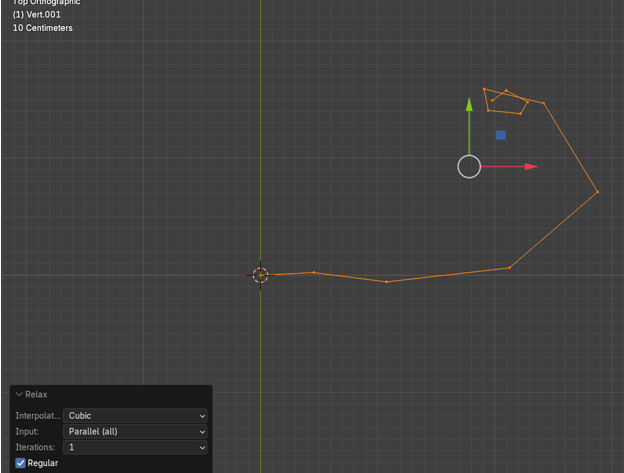
Task: Select vertex joining small loop to long edge
Action: 544,103
